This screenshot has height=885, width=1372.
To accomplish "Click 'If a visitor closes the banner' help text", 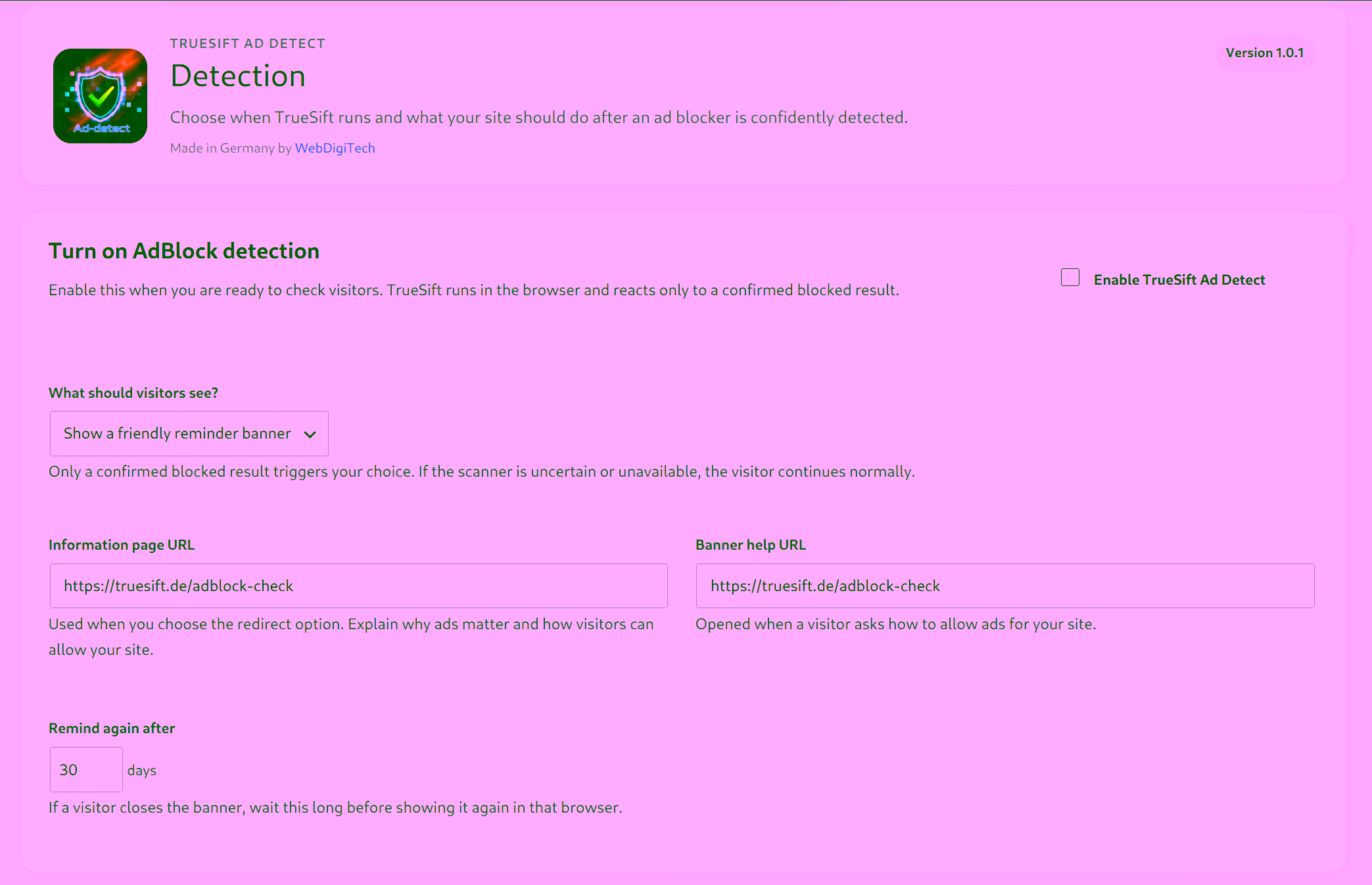I will 335,807.
